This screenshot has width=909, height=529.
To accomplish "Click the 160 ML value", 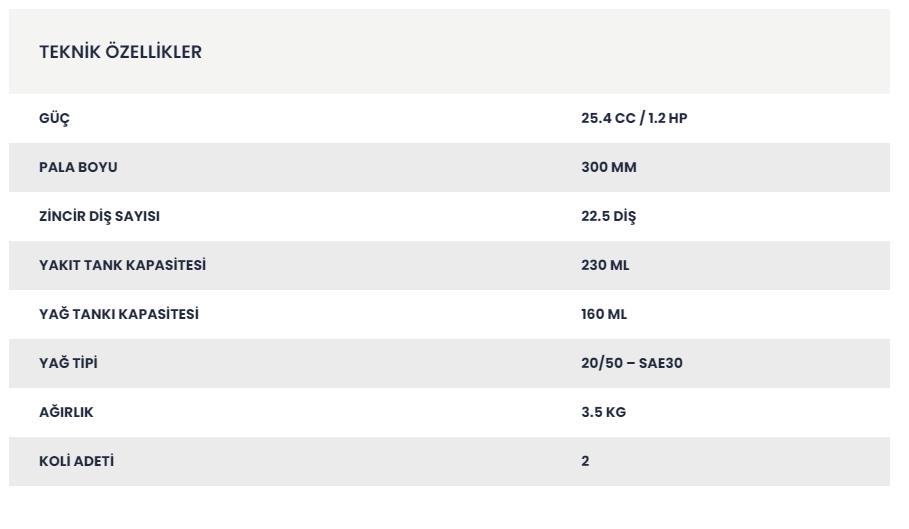I will pyautogui.click(x=604, y=314).
